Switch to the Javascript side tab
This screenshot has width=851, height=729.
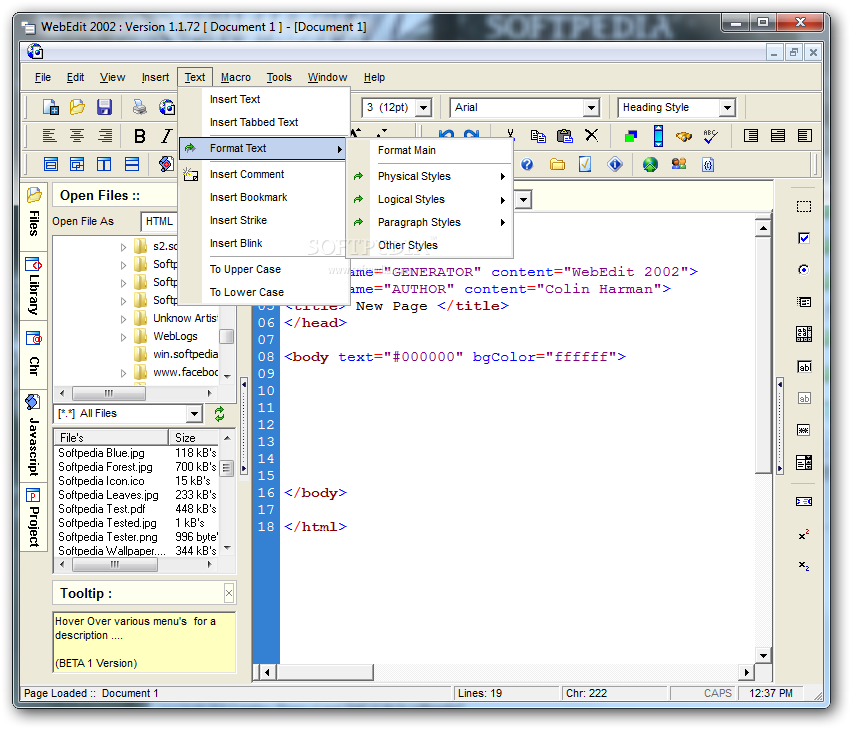(34, 435)
